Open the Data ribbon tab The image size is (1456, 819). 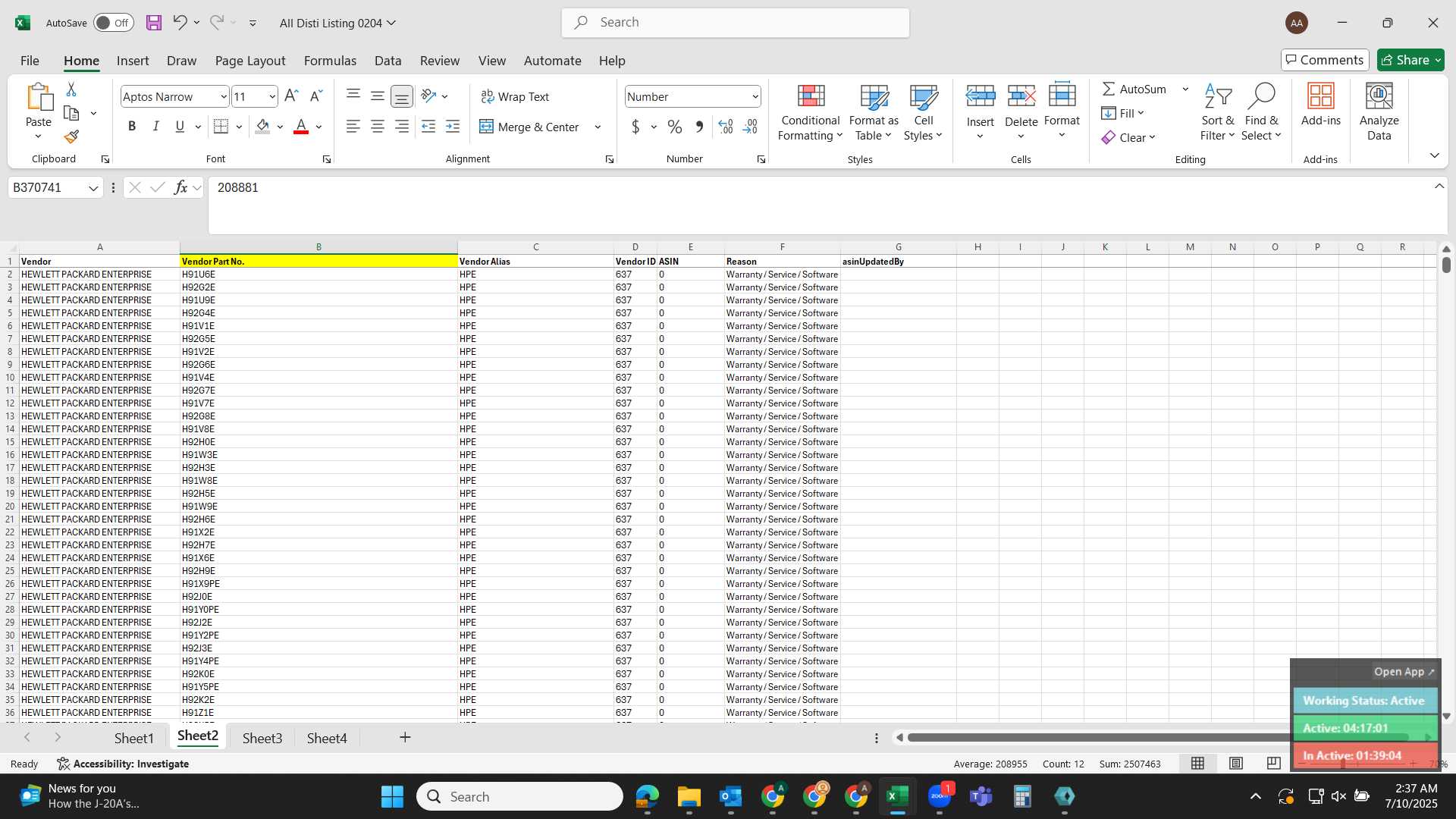point(388,61)
